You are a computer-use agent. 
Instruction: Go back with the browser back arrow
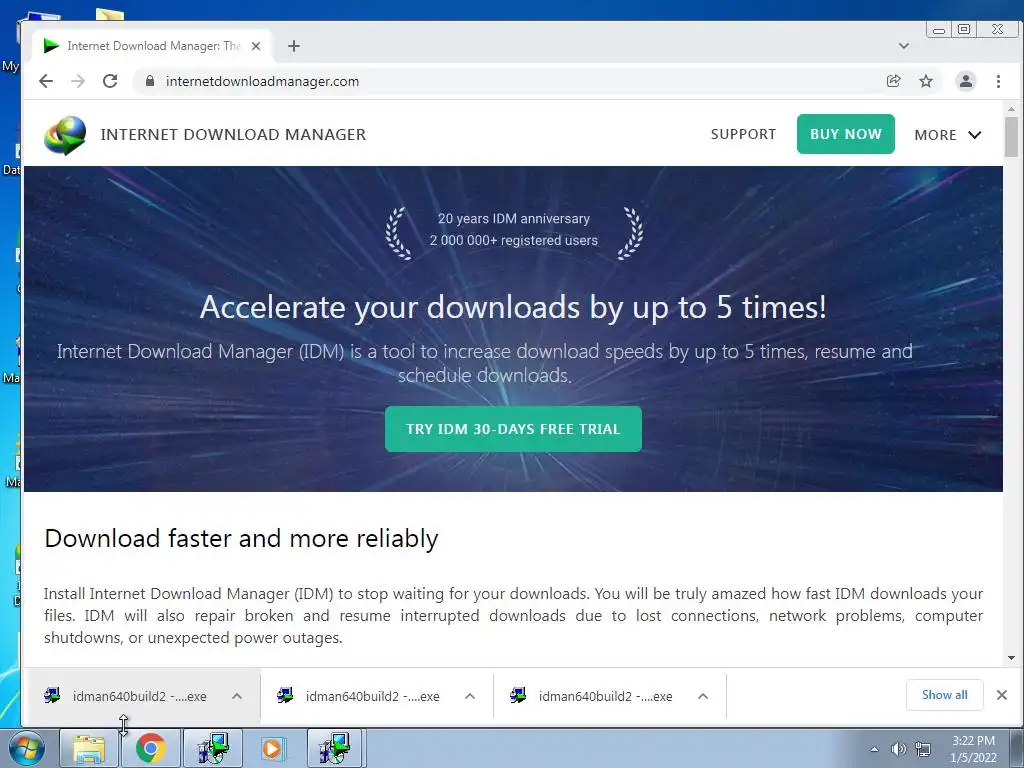click(46, 81)
